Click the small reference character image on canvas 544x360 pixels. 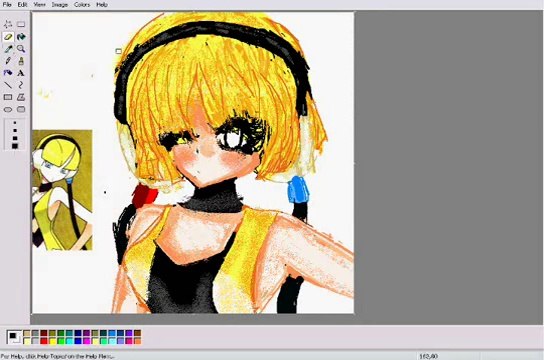[x=62, y=190]
